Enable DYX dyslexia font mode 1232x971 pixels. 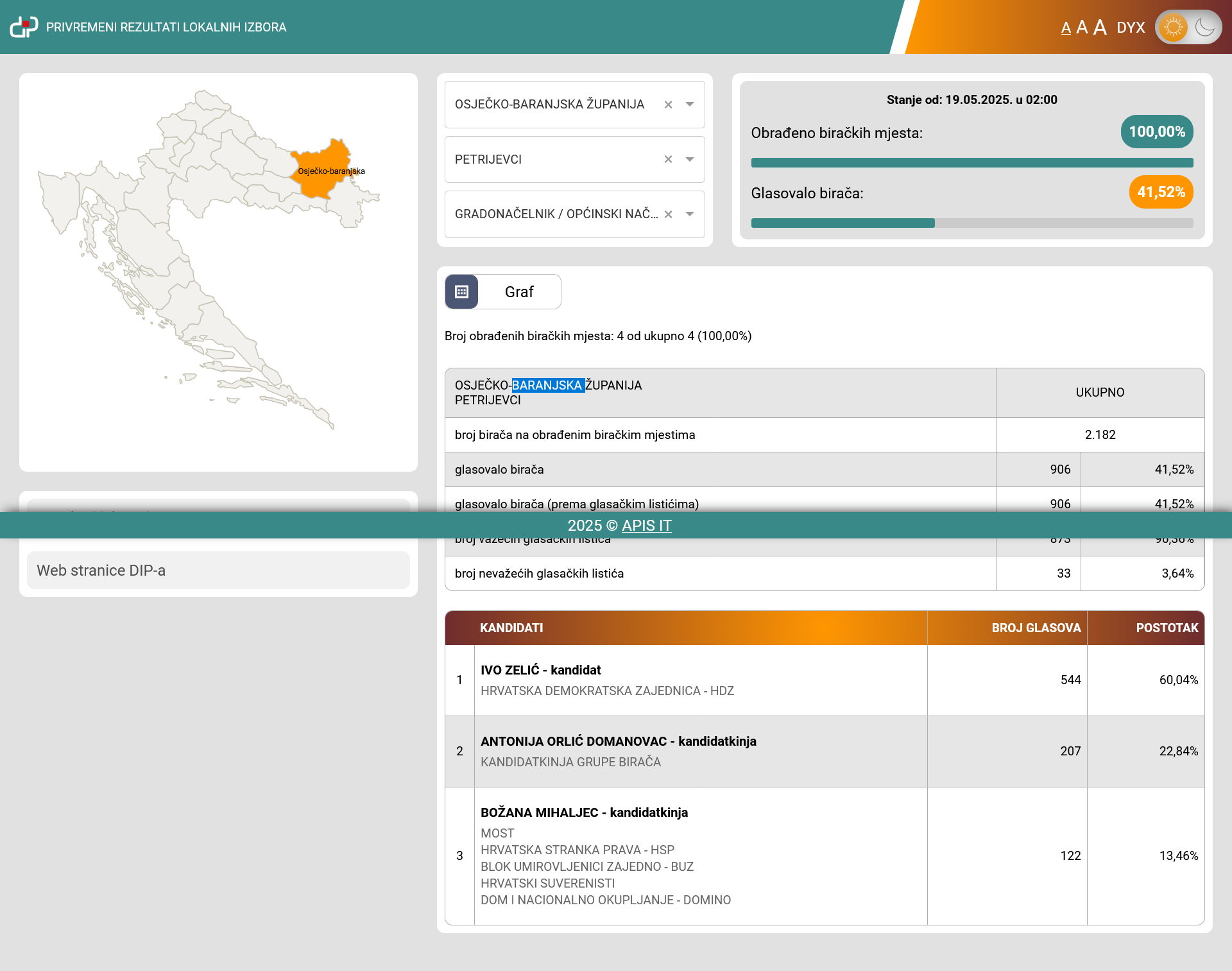click(1131, 28)
